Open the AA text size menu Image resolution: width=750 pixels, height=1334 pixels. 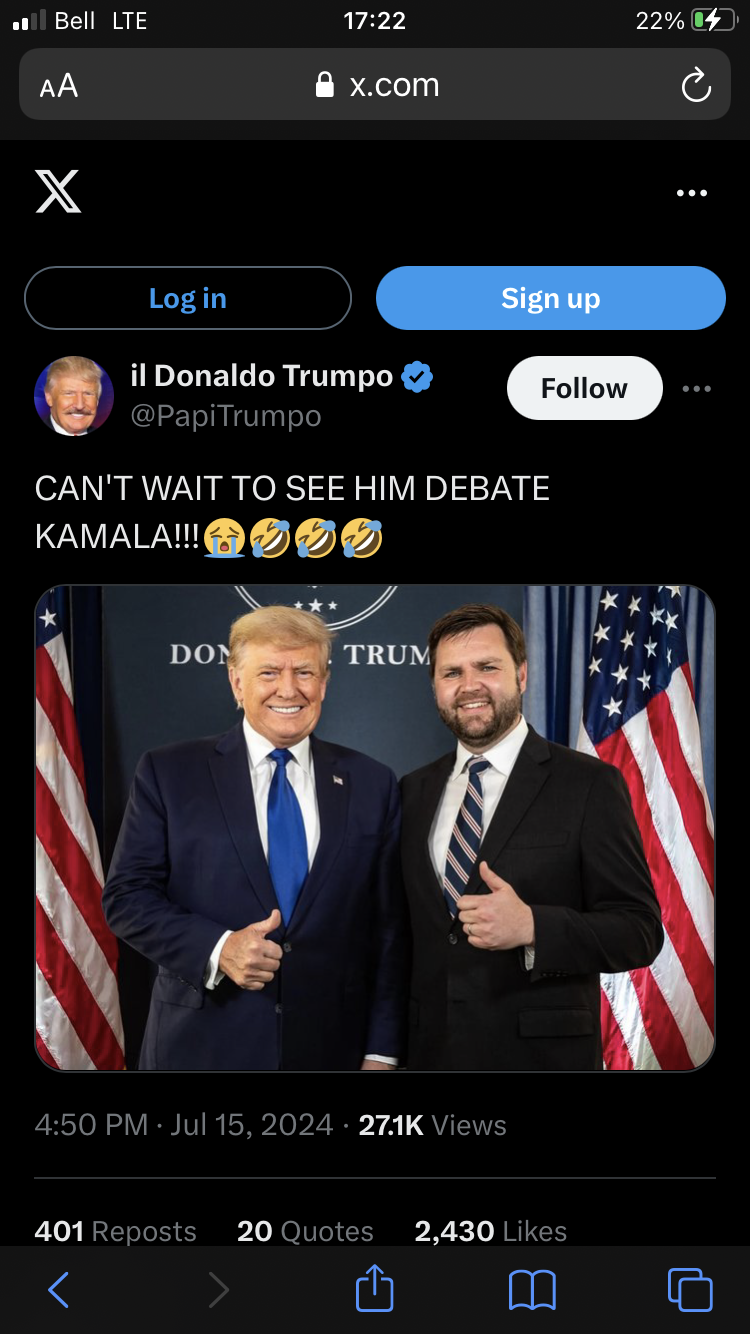point(59,86)
